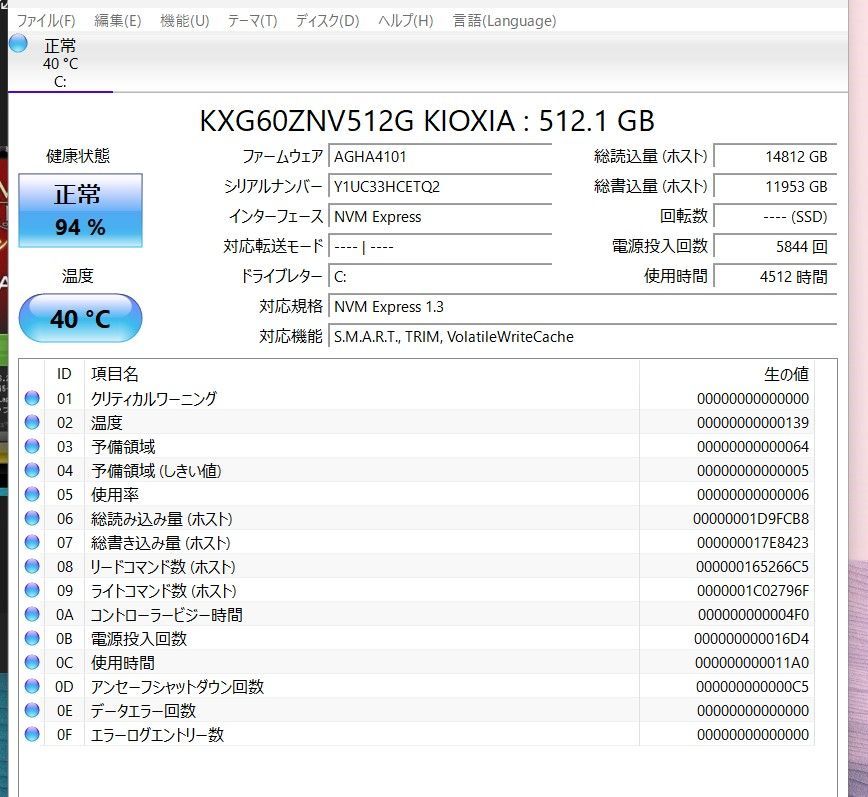868x797 pixels.
Task: Click the status orb for row 0F エラーログエントリー数
Action: 32,734
